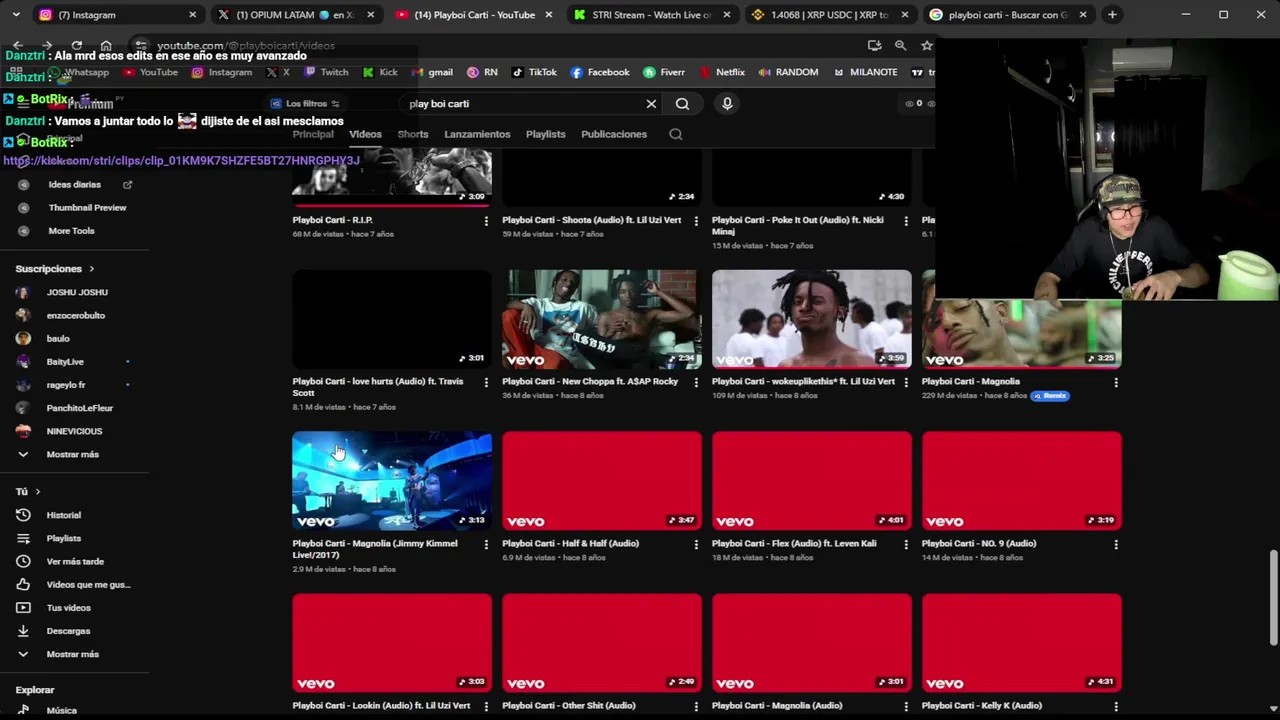
Task: Open Facebook bookmark
Action: click(600, 72)
